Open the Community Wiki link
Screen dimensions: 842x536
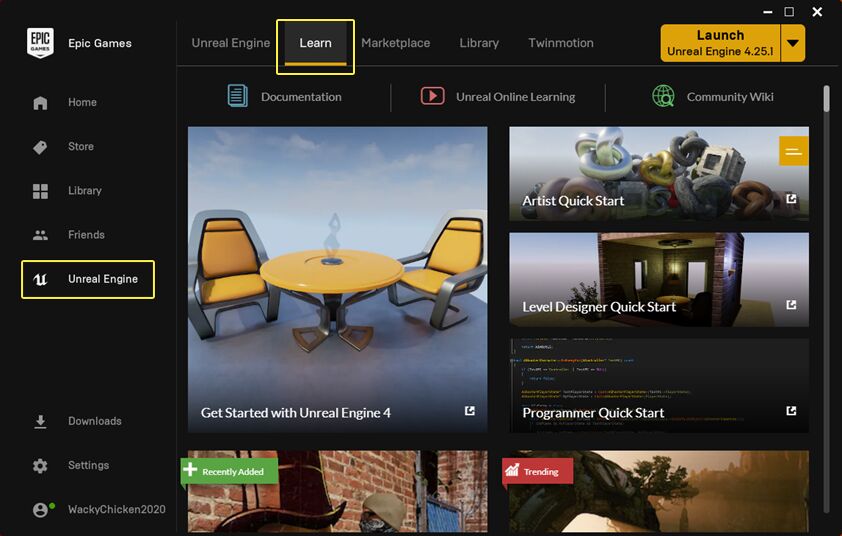point(713,97)
